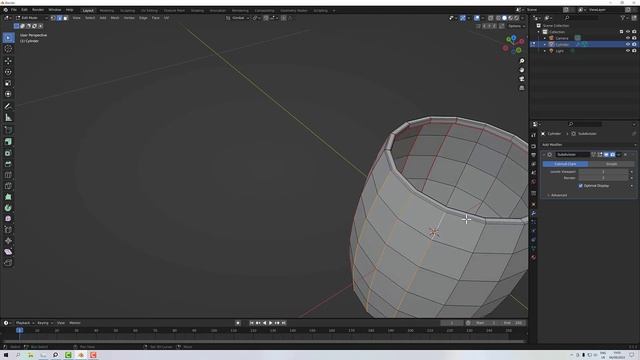The image size is (640, 360).
Task: Click the outliner search field
Action: point(582,18)
